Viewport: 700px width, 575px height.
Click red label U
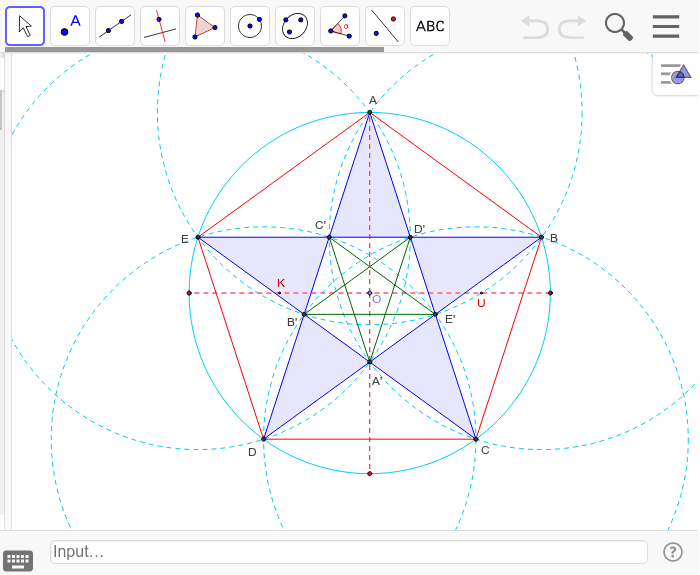481,303
